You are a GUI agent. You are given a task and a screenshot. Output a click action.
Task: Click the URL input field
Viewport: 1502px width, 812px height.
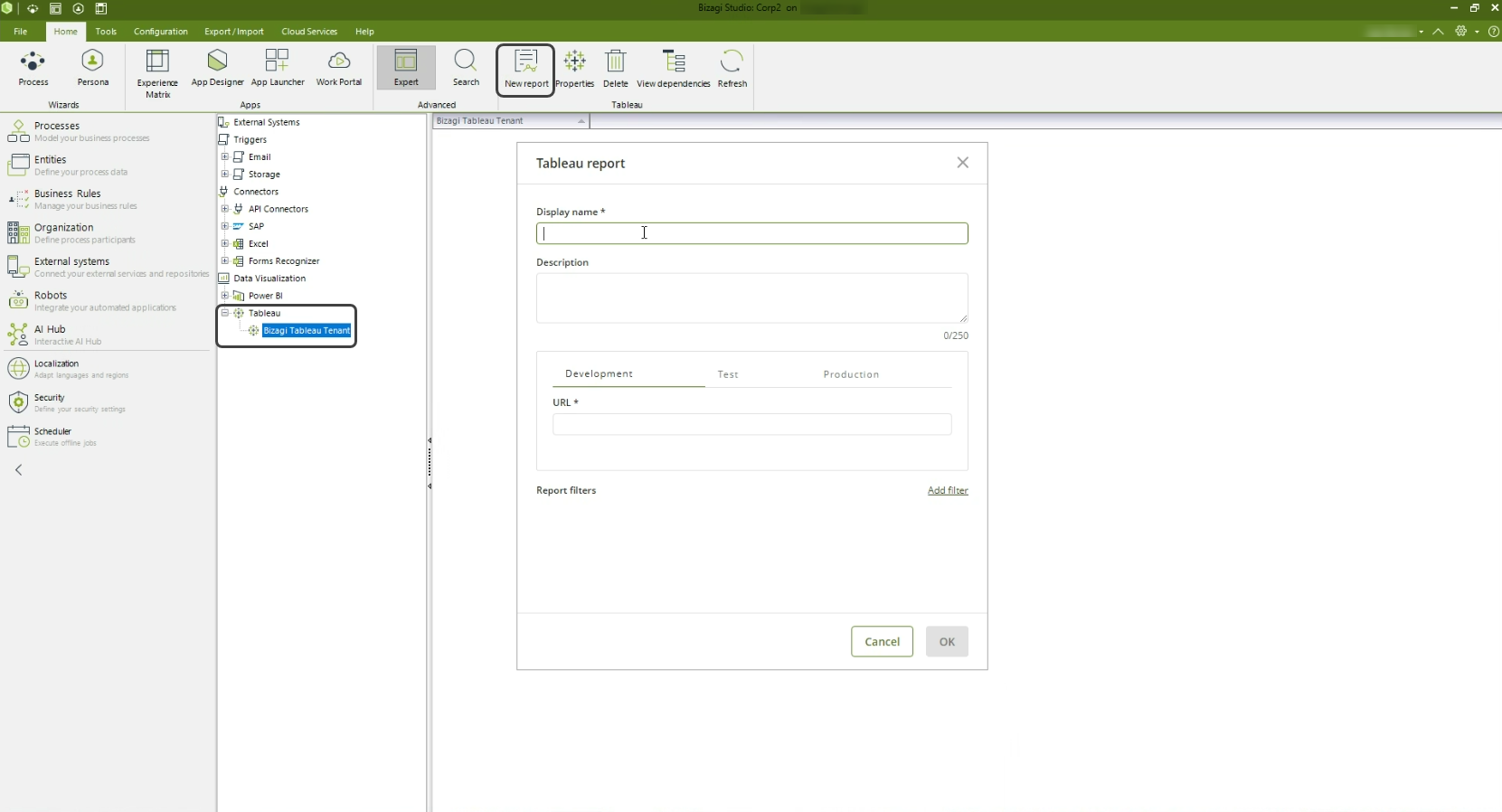click(x=752, y=425)
